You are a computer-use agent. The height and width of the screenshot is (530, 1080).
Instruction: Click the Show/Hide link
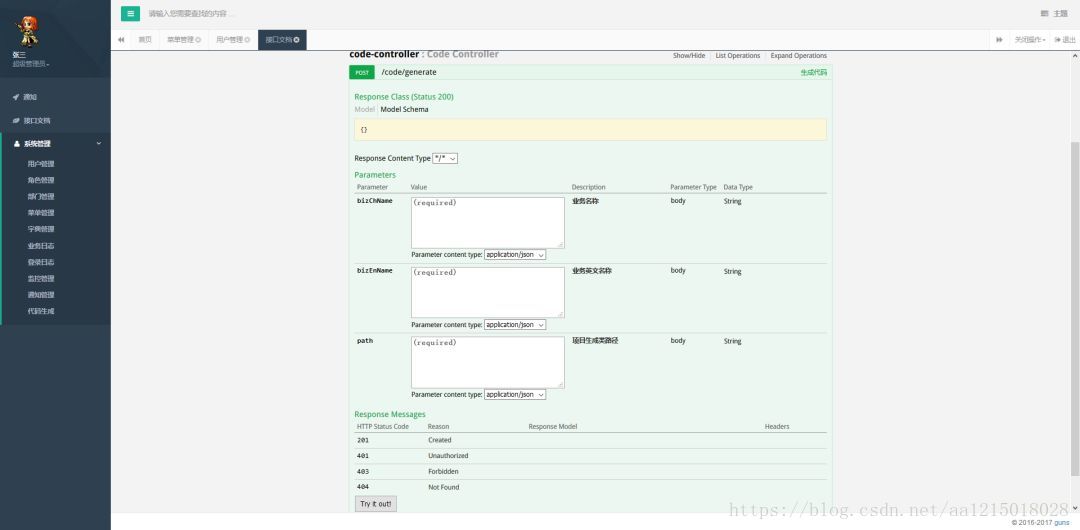pos(689,56)
